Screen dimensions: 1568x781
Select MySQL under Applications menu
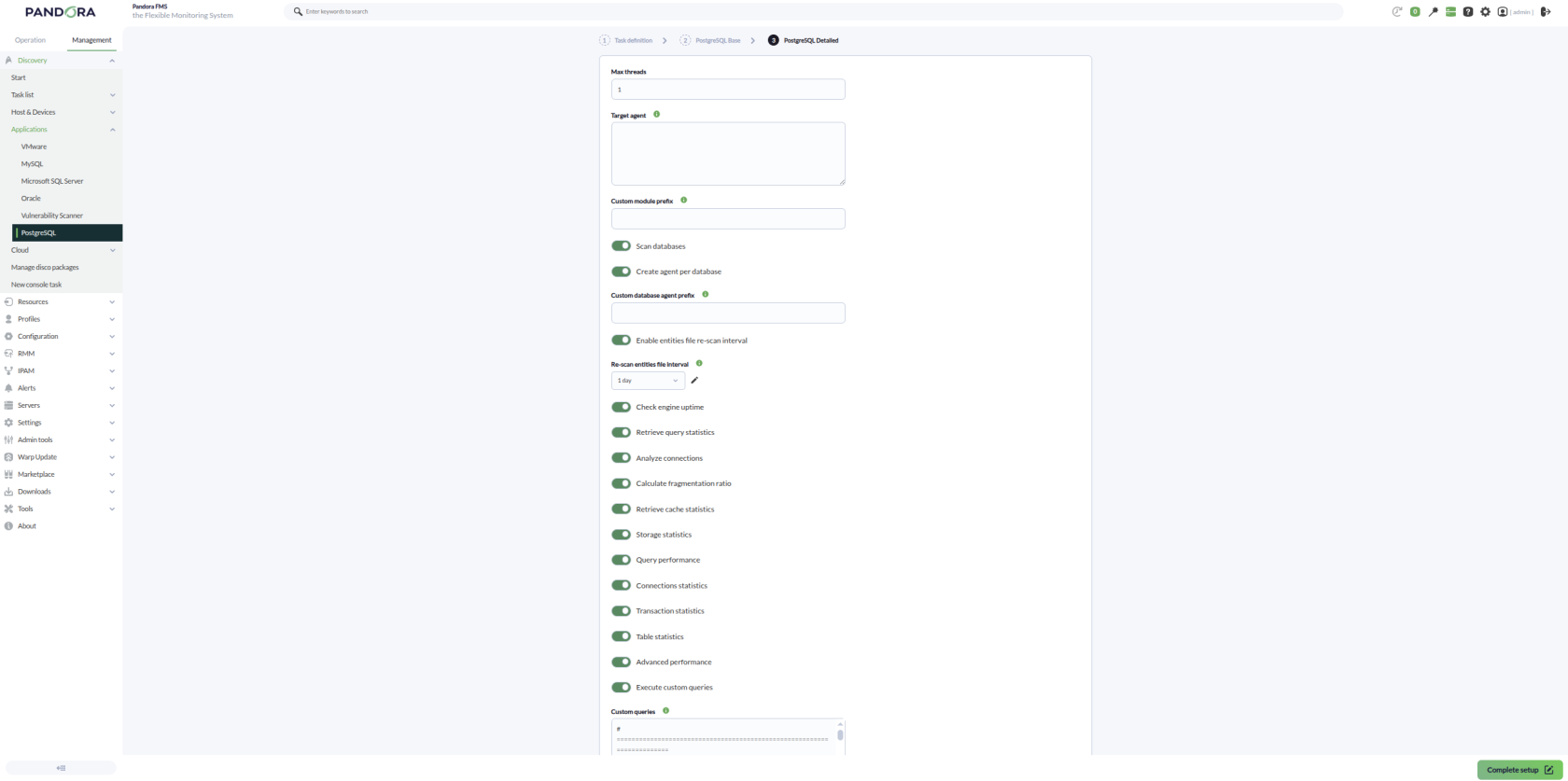[x=33, y=163]
